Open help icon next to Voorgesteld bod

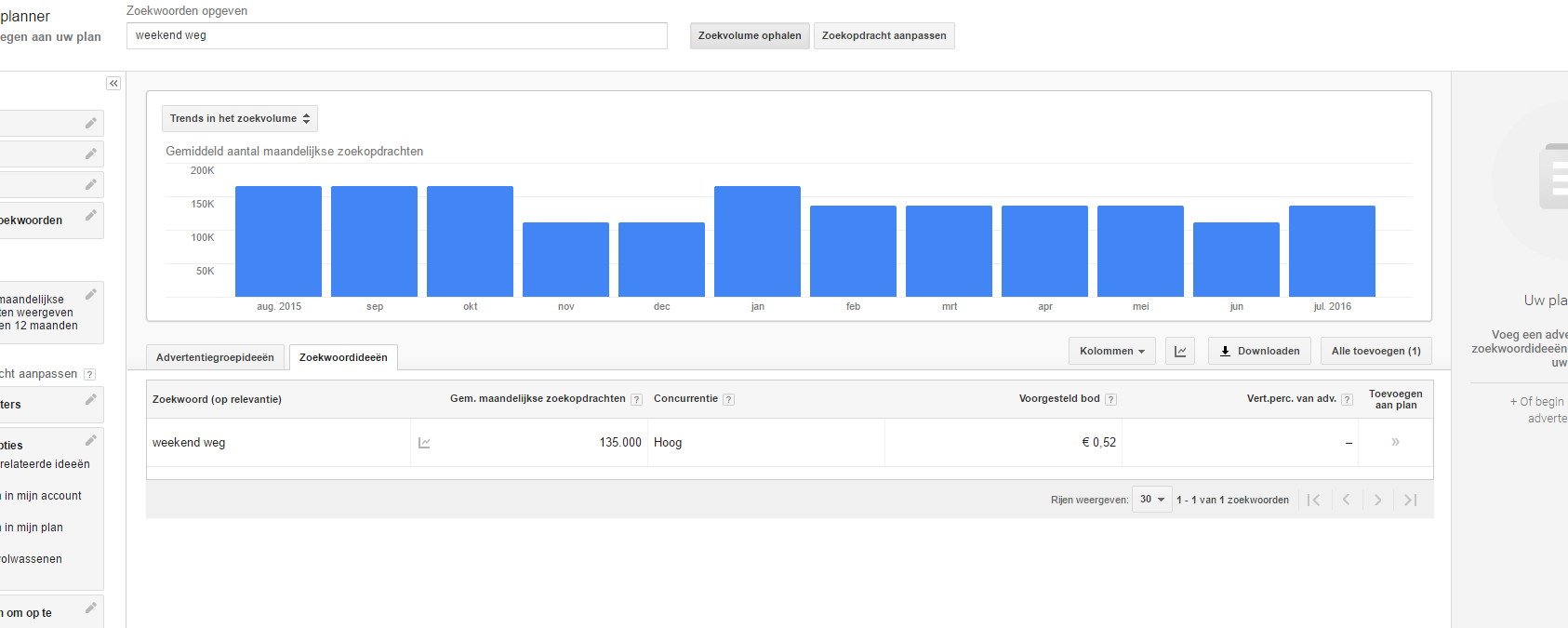(x=1111, y=399)
